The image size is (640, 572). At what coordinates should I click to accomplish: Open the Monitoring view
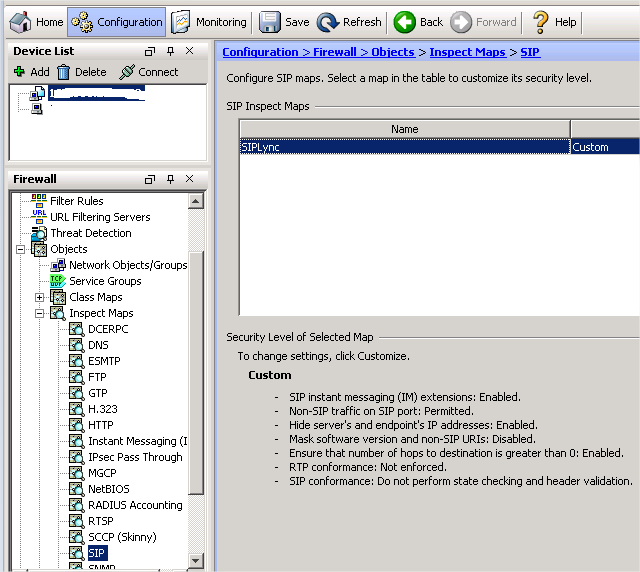coord(209,22)
